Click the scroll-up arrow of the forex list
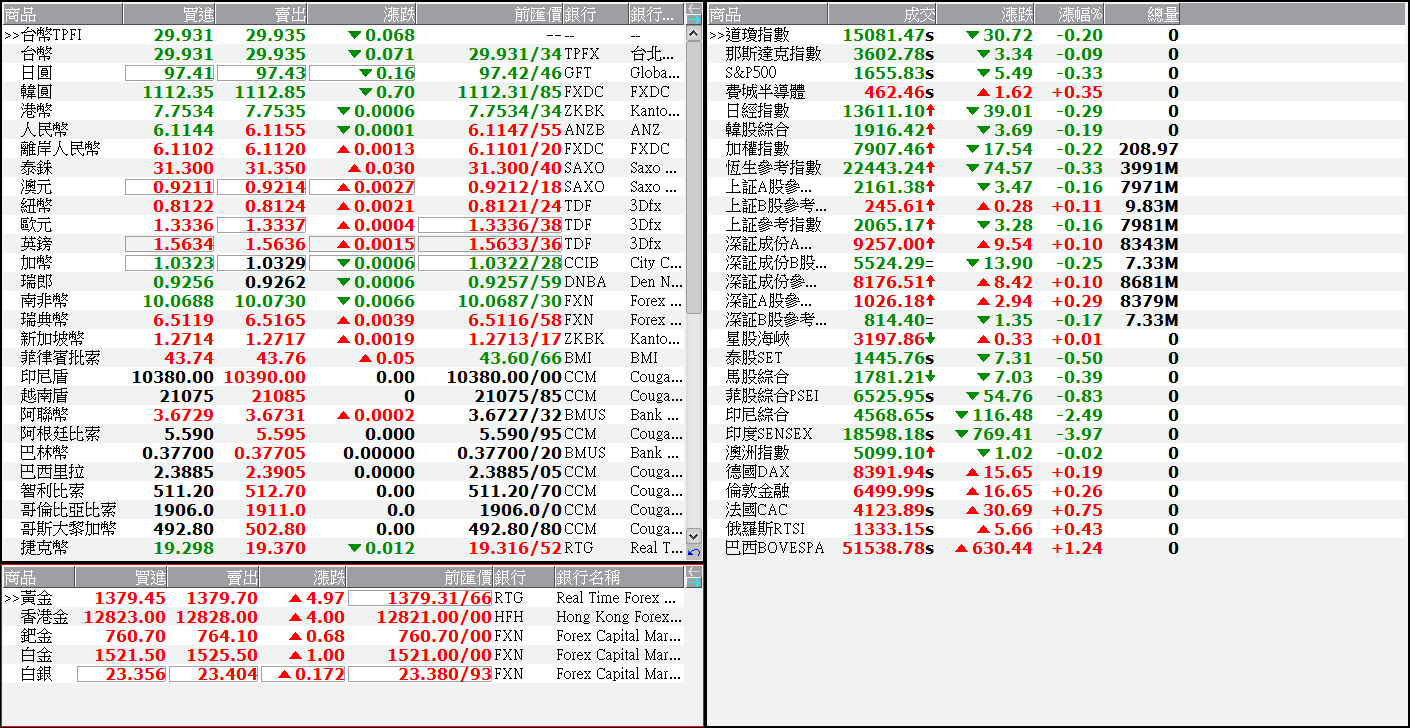The width and height of the screenshot is (1410, 728). tap(694, 34)
